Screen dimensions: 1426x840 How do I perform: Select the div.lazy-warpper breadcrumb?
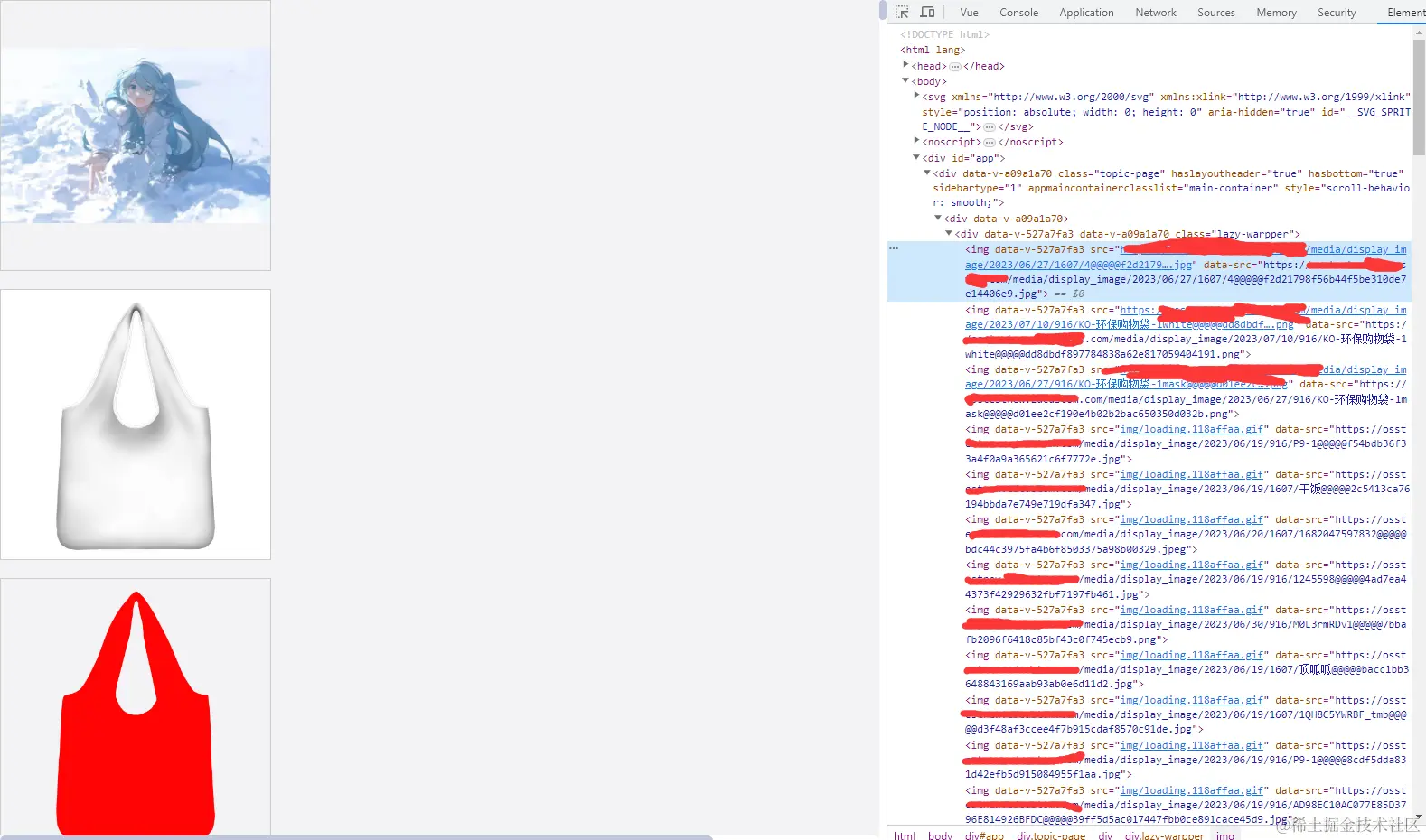(x=1164, y=835)
